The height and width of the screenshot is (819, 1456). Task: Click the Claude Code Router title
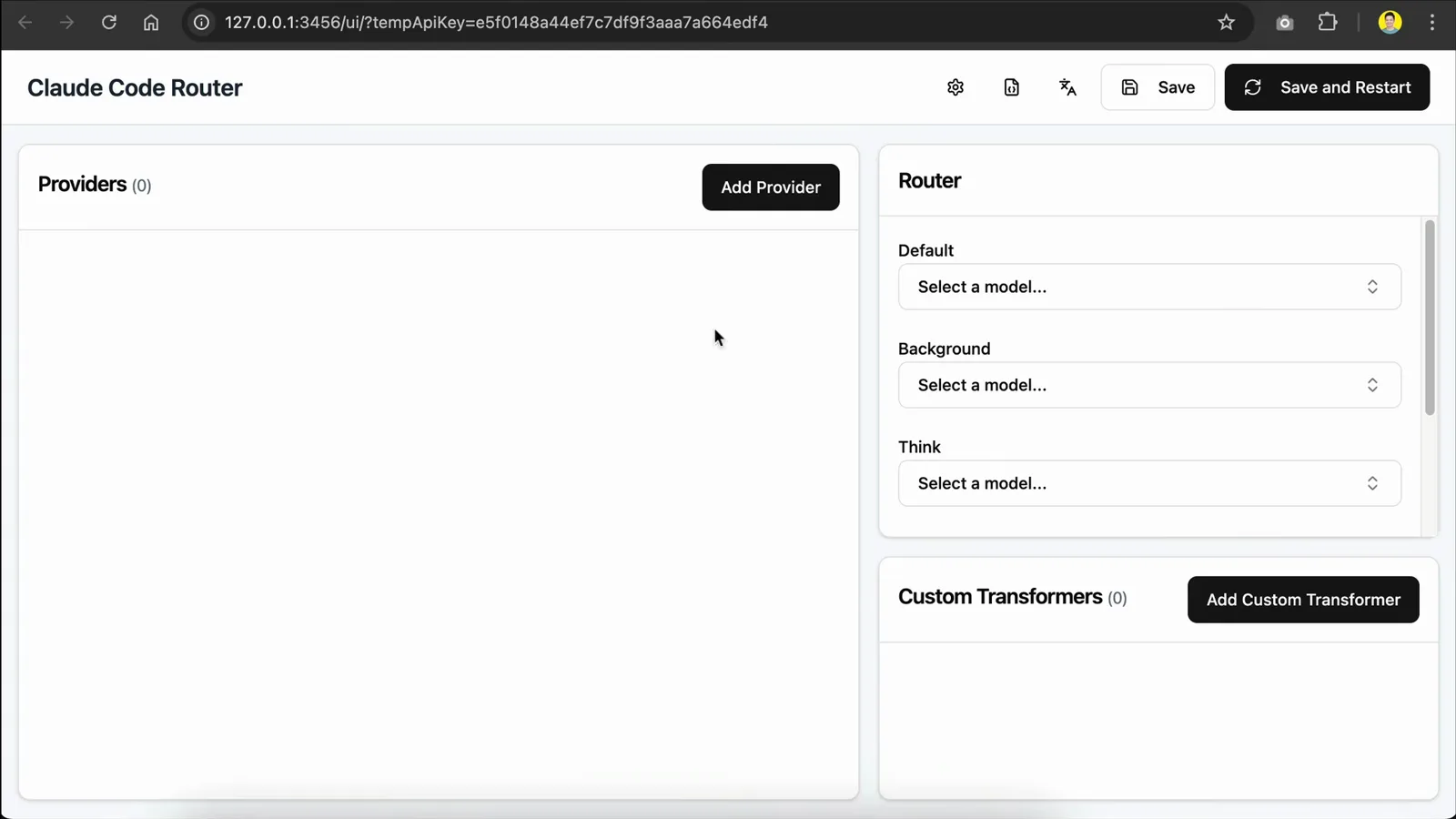click(135, 88)
